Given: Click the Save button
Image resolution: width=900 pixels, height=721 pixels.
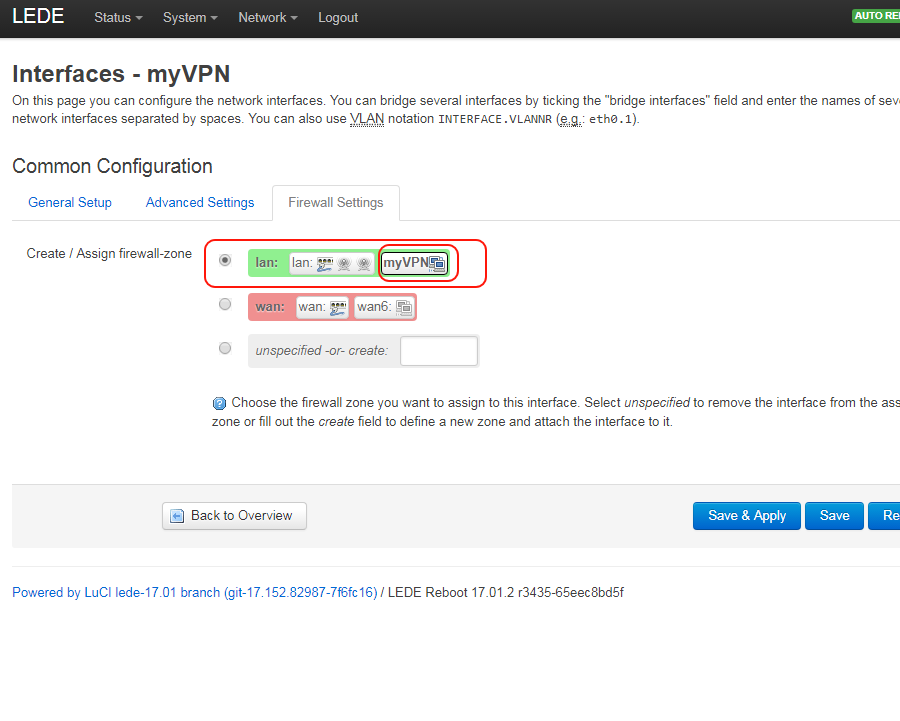Looking at the screenshot, I should tap(834, 516).
